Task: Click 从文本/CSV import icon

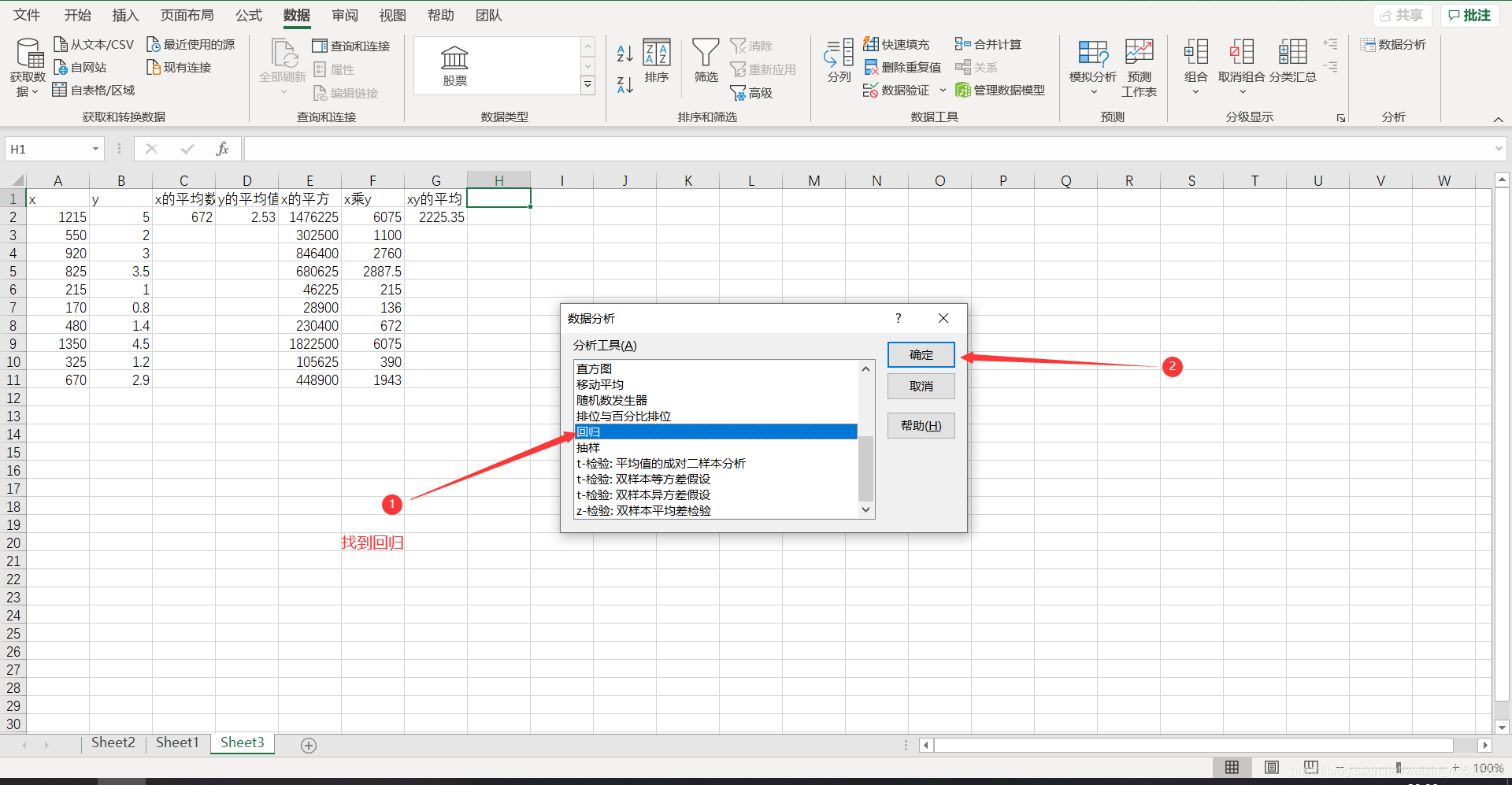Action: click(x=61, y=44)
